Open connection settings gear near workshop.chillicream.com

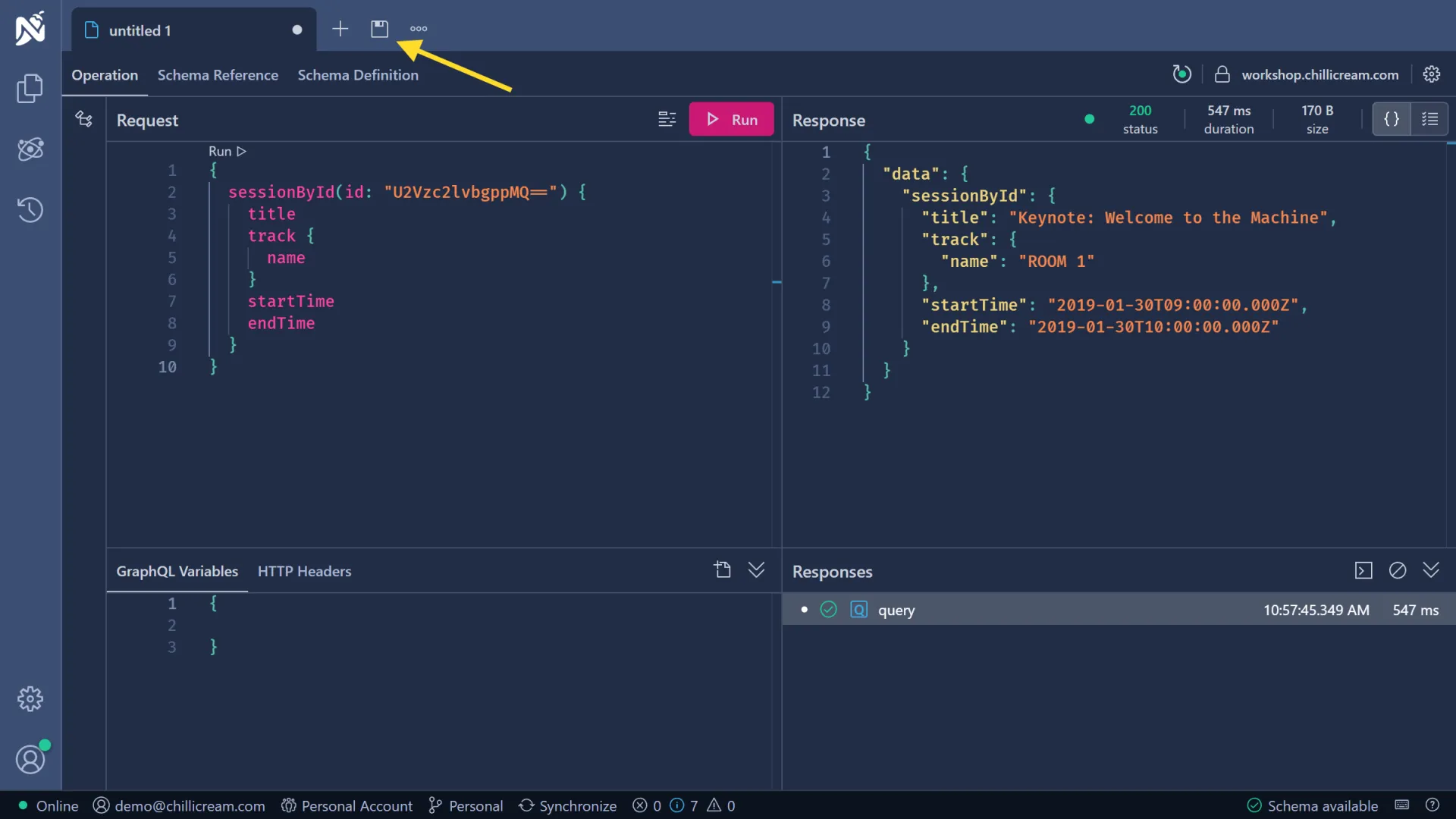(x=1432, y=74)
